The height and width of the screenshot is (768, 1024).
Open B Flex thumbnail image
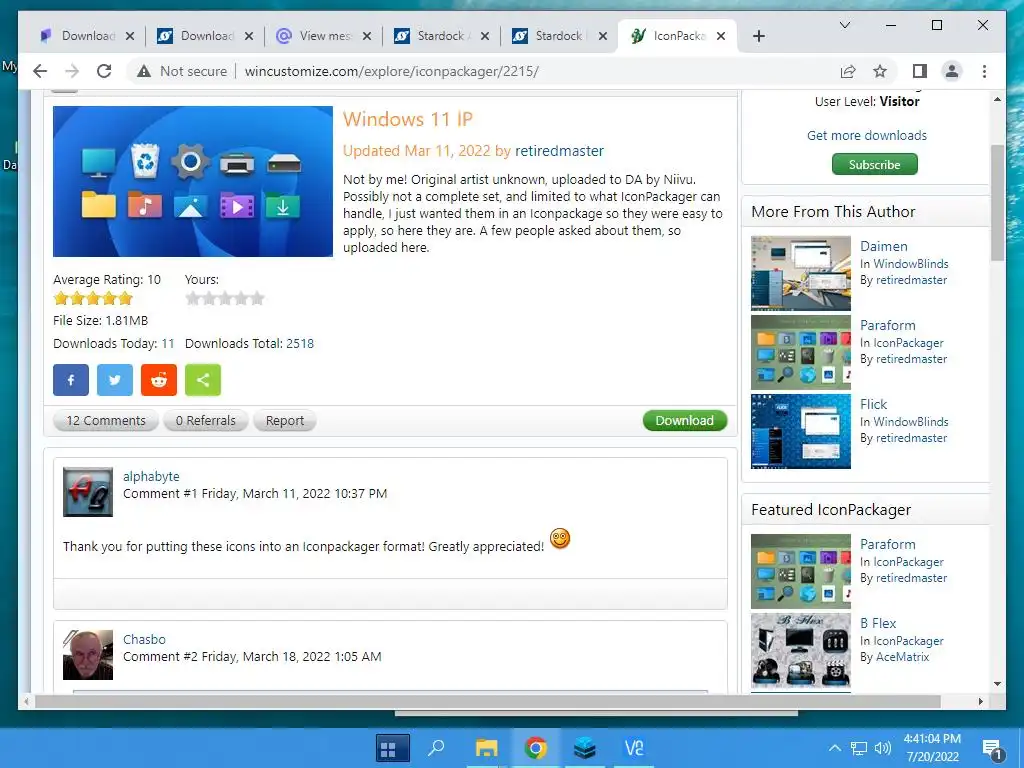(801, 649)
